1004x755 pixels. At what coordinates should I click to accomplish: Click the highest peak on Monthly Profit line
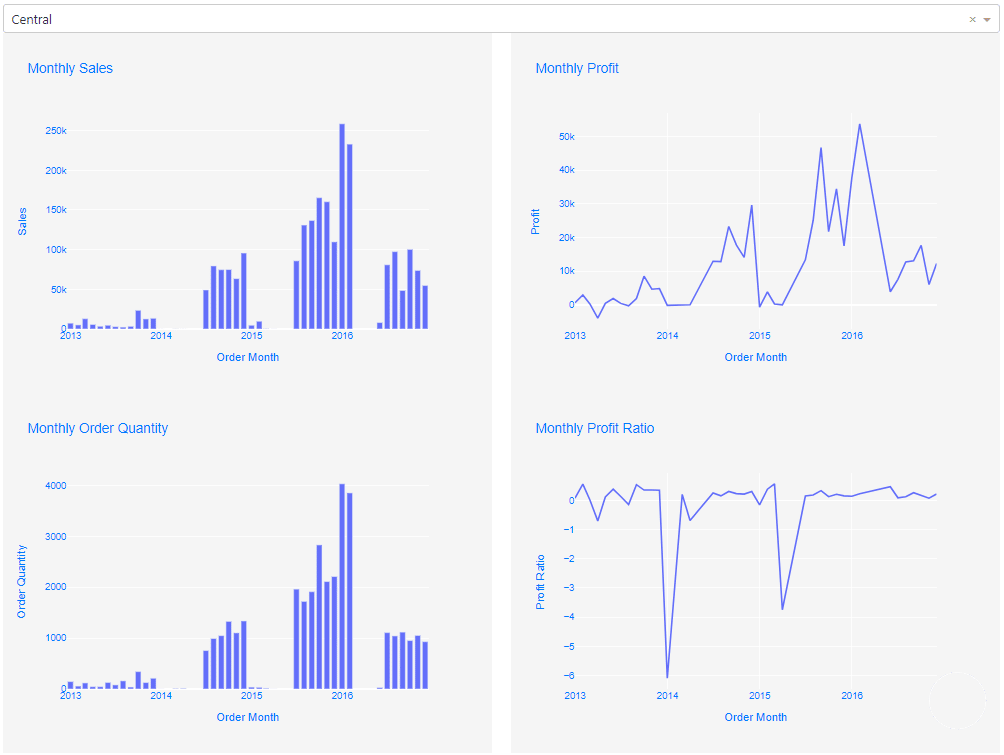click(859, 125)
